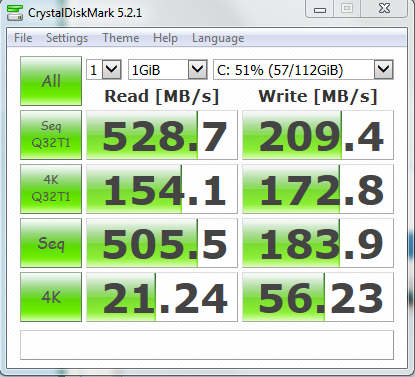Start the Seq Q32T1 benchmark
This screenshot has width=415, height=377.
[51, 135]
